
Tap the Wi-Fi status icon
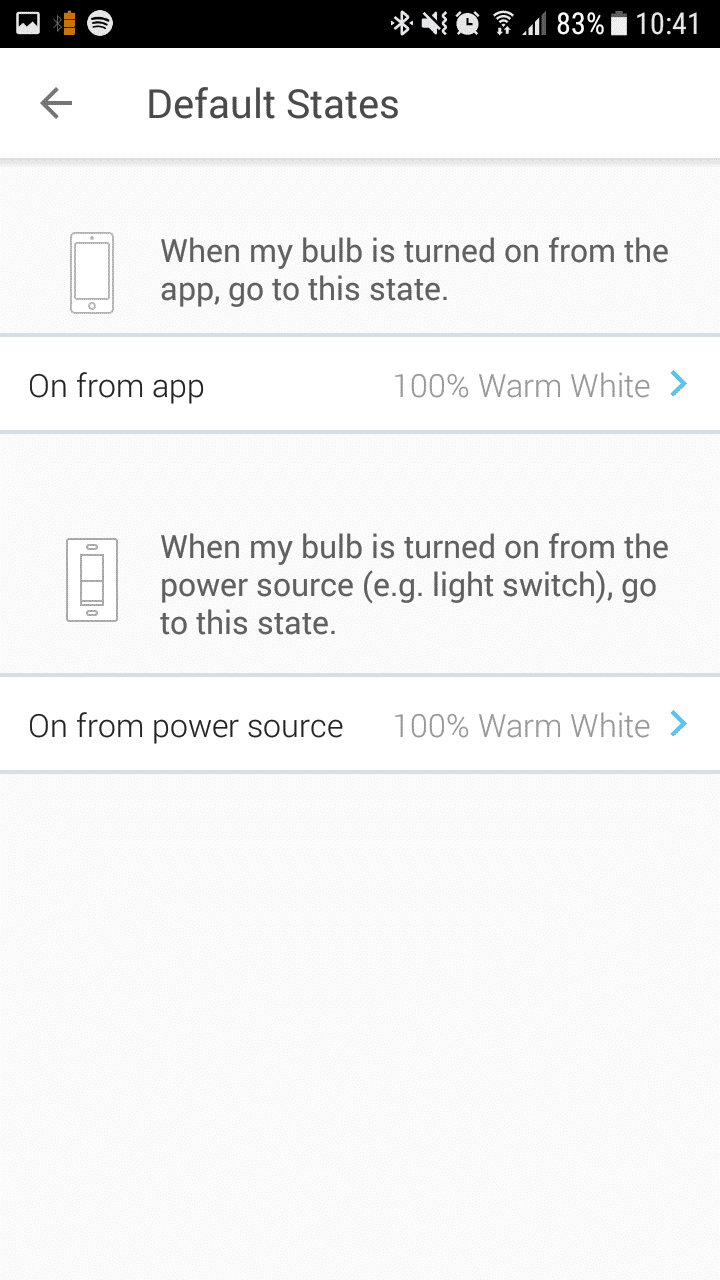click(504, 23)
